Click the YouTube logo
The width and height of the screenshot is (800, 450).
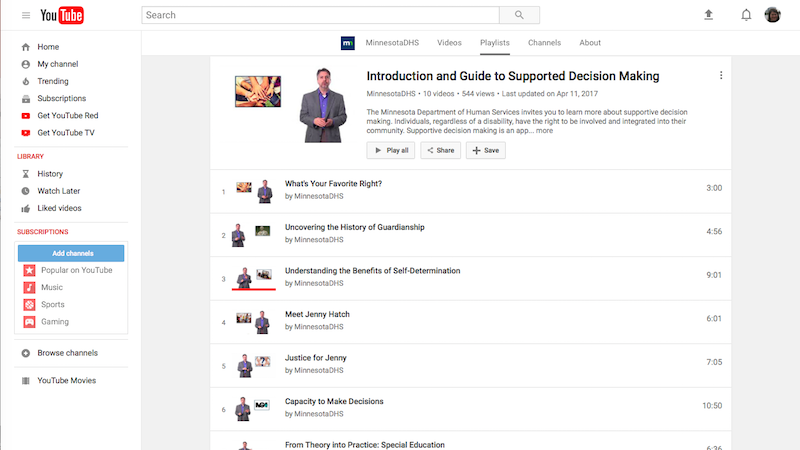(62, 15)
